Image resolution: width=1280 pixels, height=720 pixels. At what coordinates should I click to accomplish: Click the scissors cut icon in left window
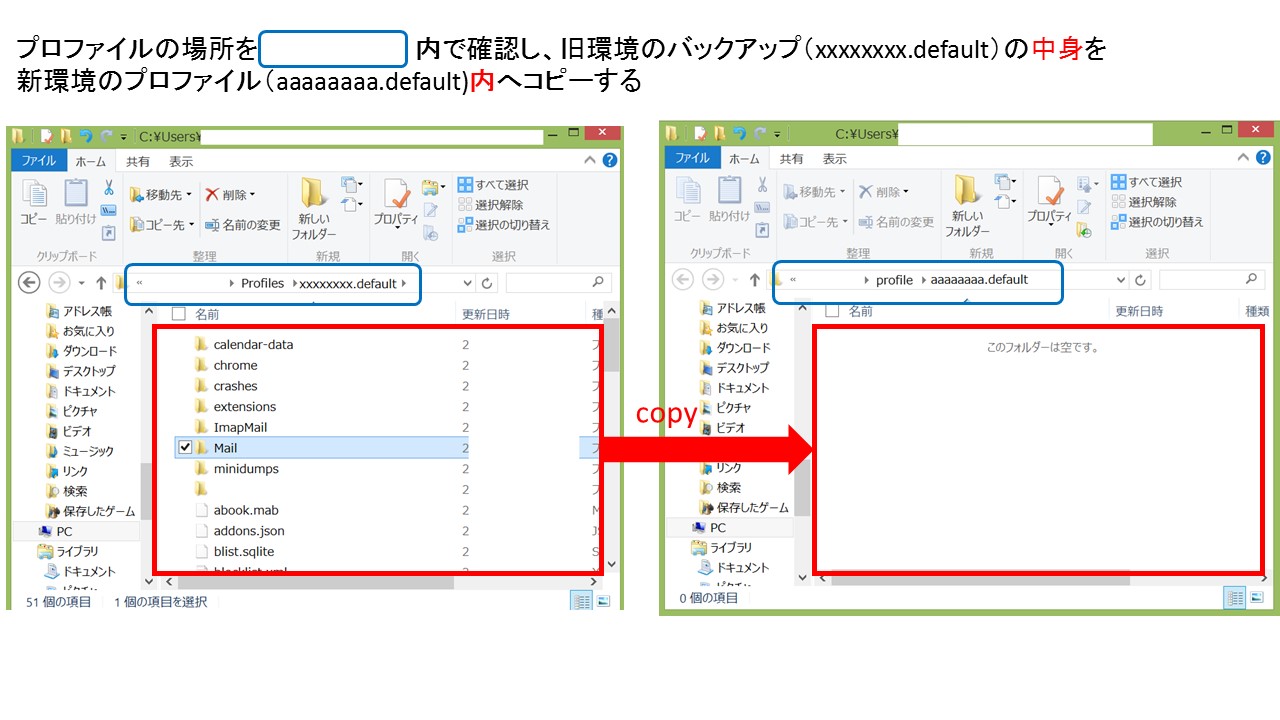(108, 188)
